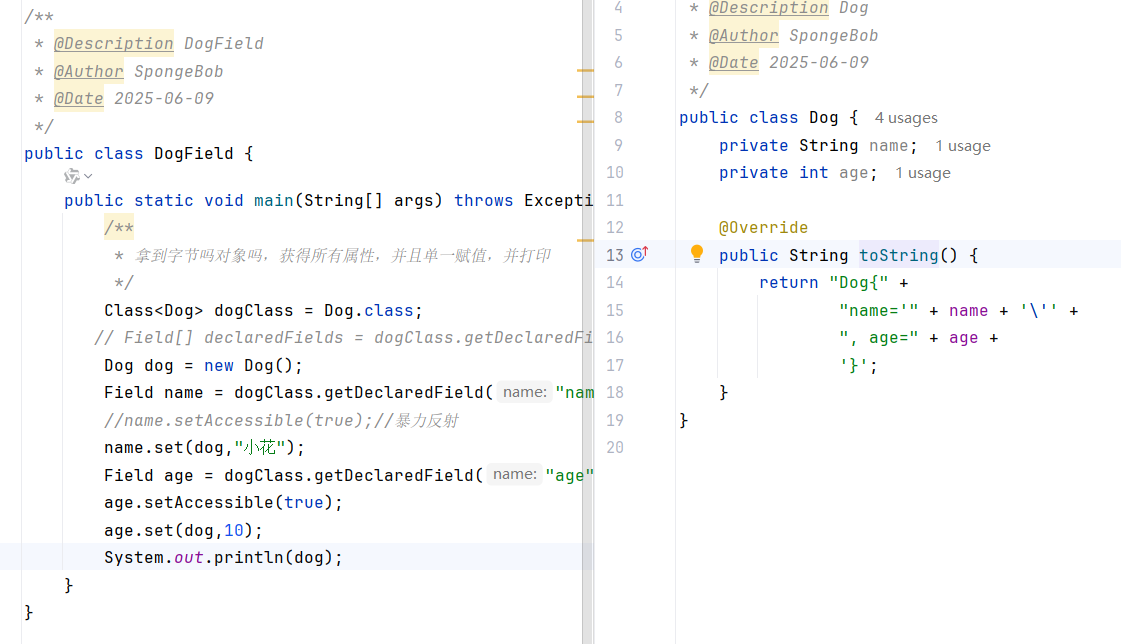Click the @Override annotation
Screen dimensions: 1121x644
pos(764,227)
